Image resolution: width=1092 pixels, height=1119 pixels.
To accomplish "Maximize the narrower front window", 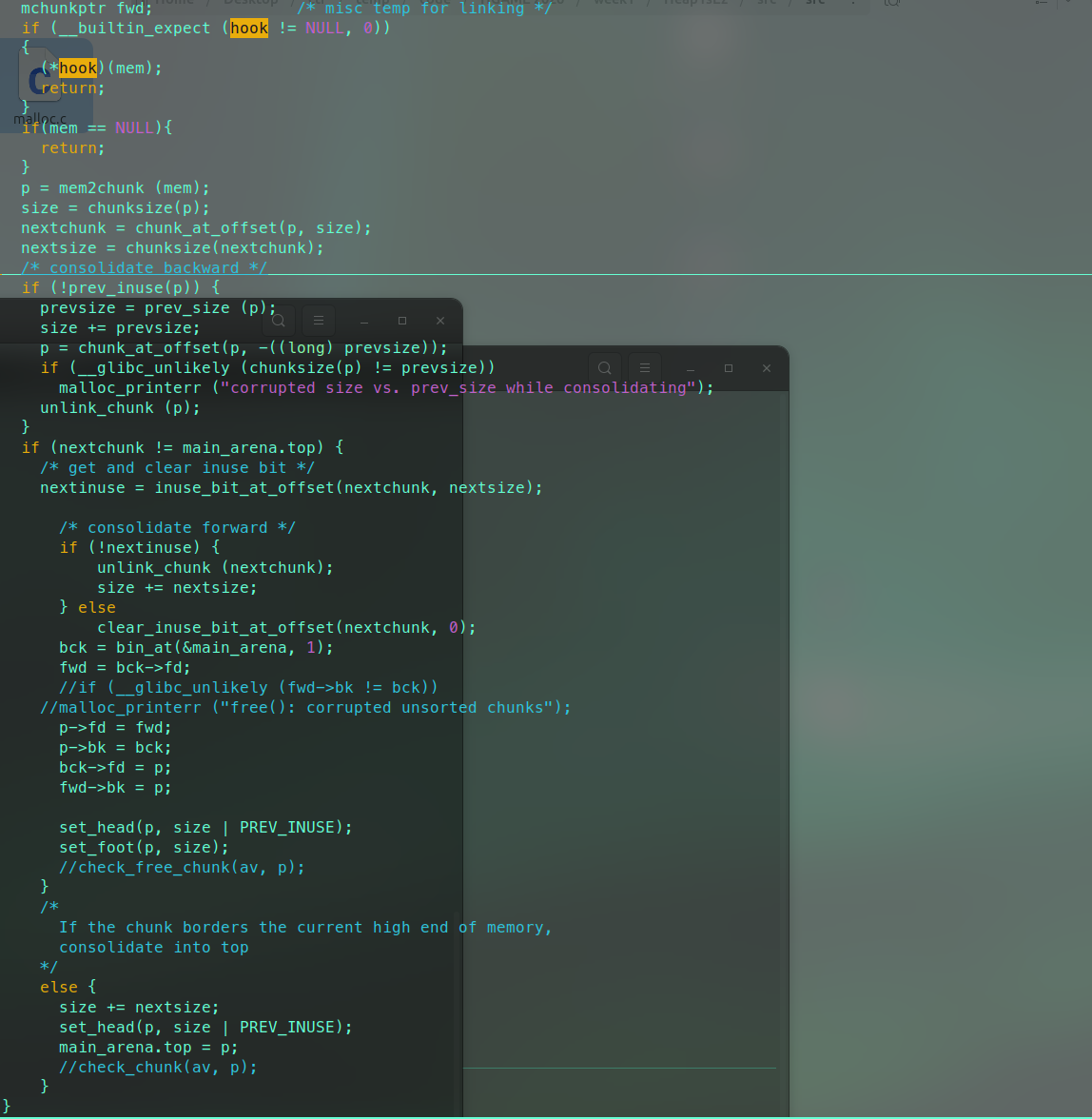I will [x=402, y=322].
